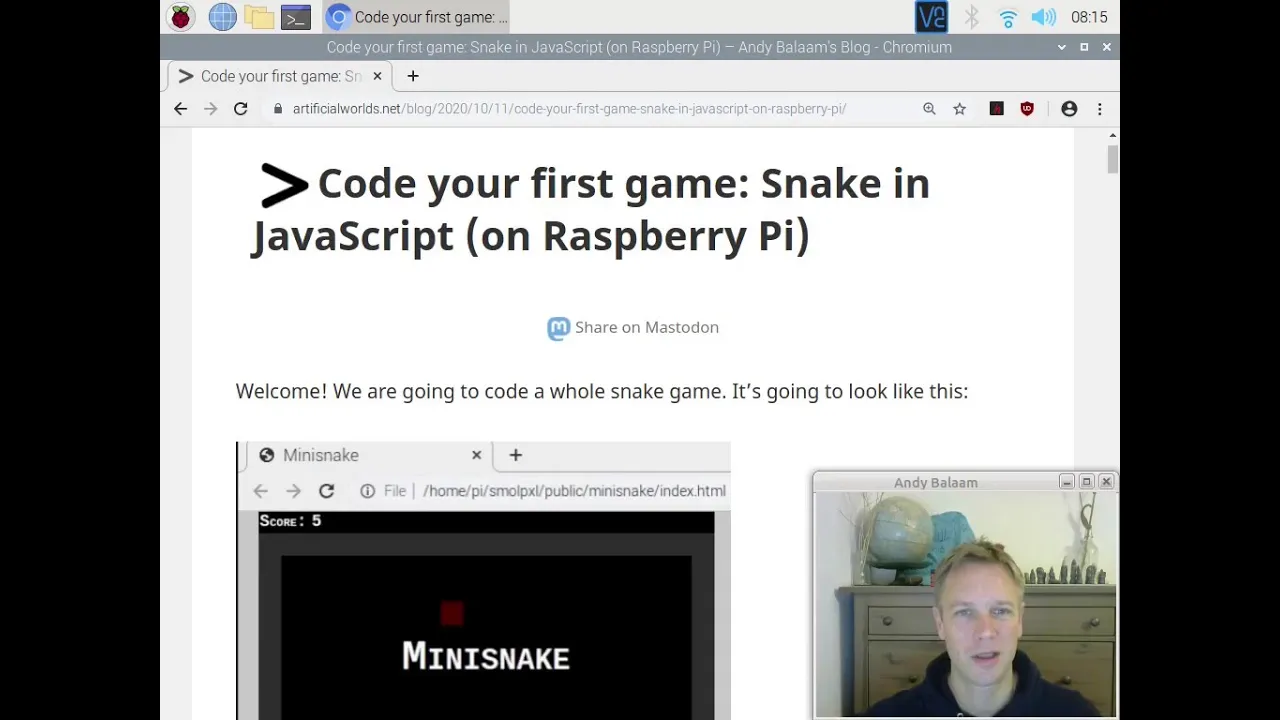Focus the artificialworlds.net address bar
1280x720 pixels.
[569, 109]
